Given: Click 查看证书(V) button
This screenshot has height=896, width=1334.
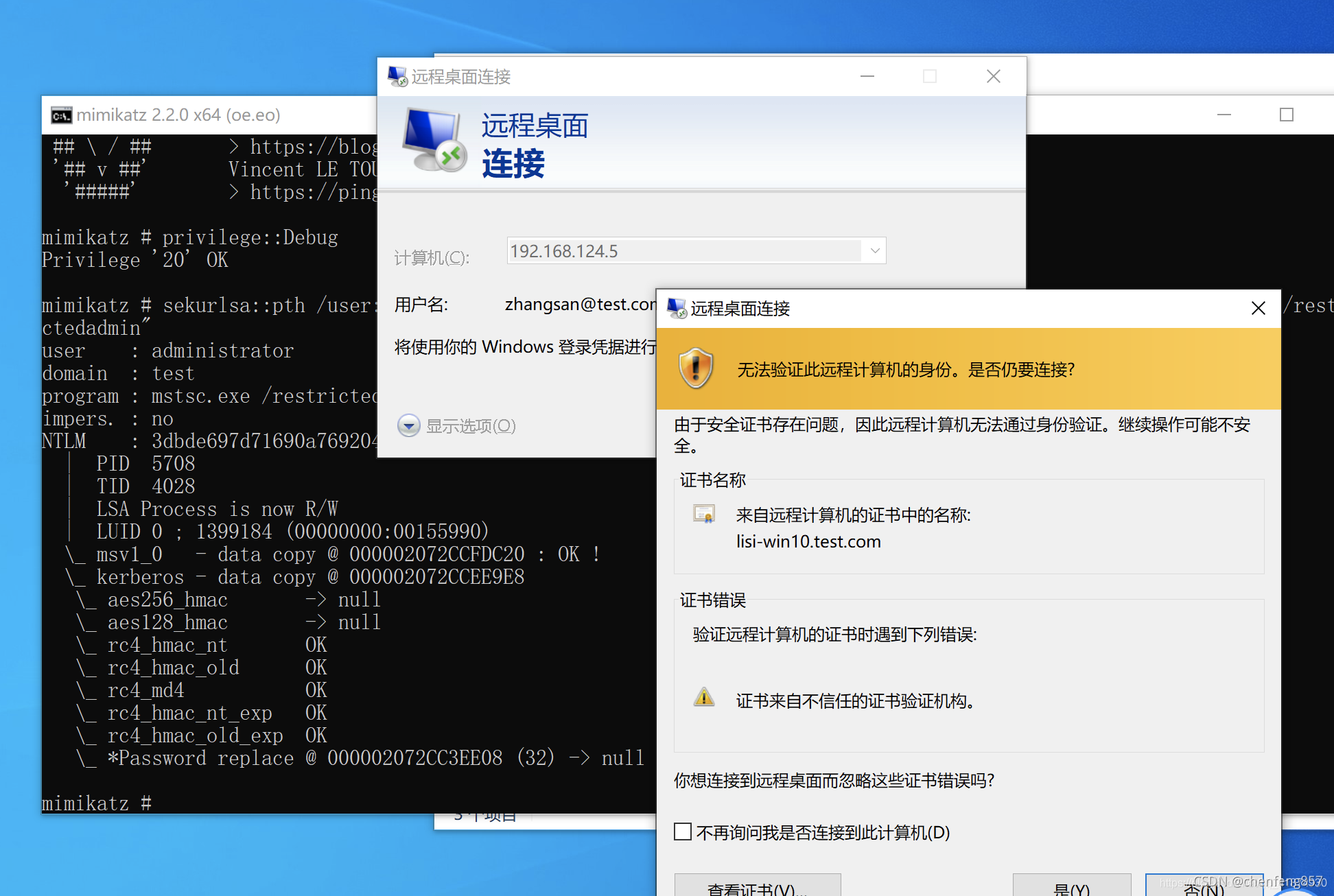Looking at the screenshot, I should (758, 886).
